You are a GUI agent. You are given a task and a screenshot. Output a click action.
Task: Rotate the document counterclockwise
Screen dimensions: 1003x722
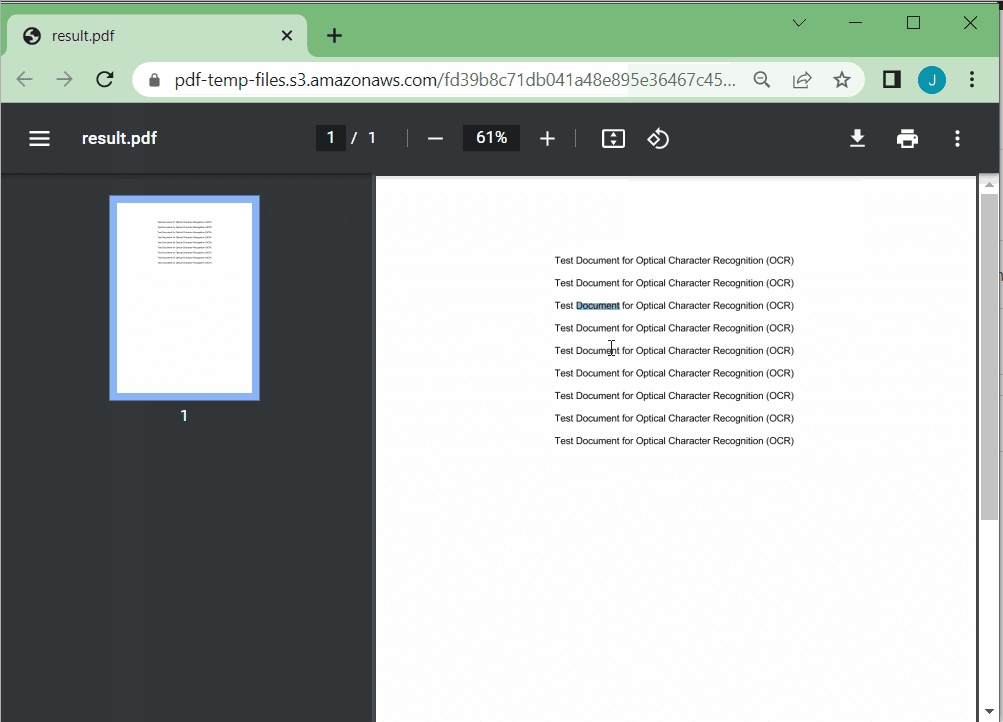click(x=658, y=138)
